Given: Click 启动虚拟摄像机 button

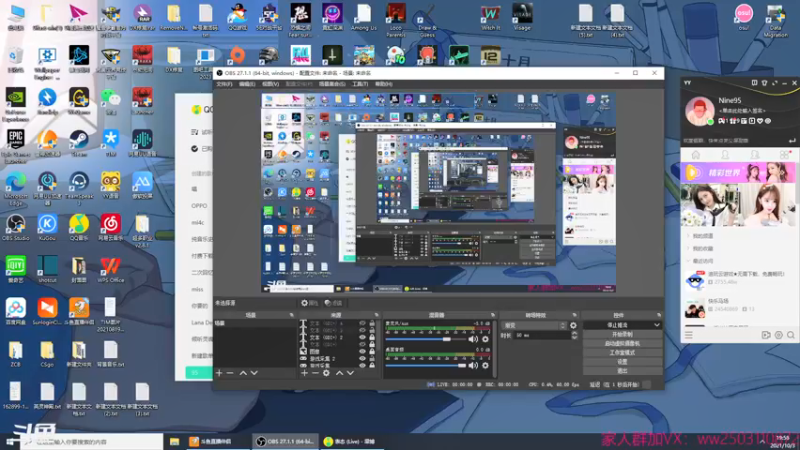Looking at the screenshot, I should (622, 343).
